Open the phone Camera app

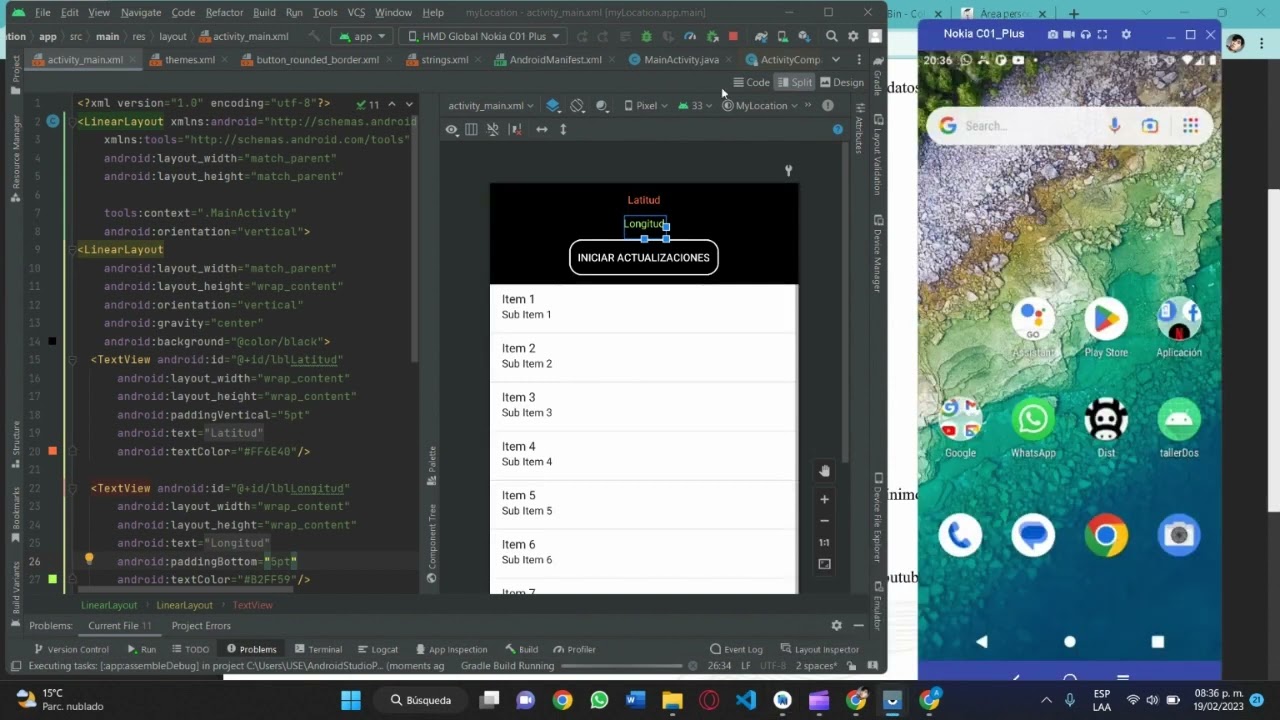point(1179,535)
